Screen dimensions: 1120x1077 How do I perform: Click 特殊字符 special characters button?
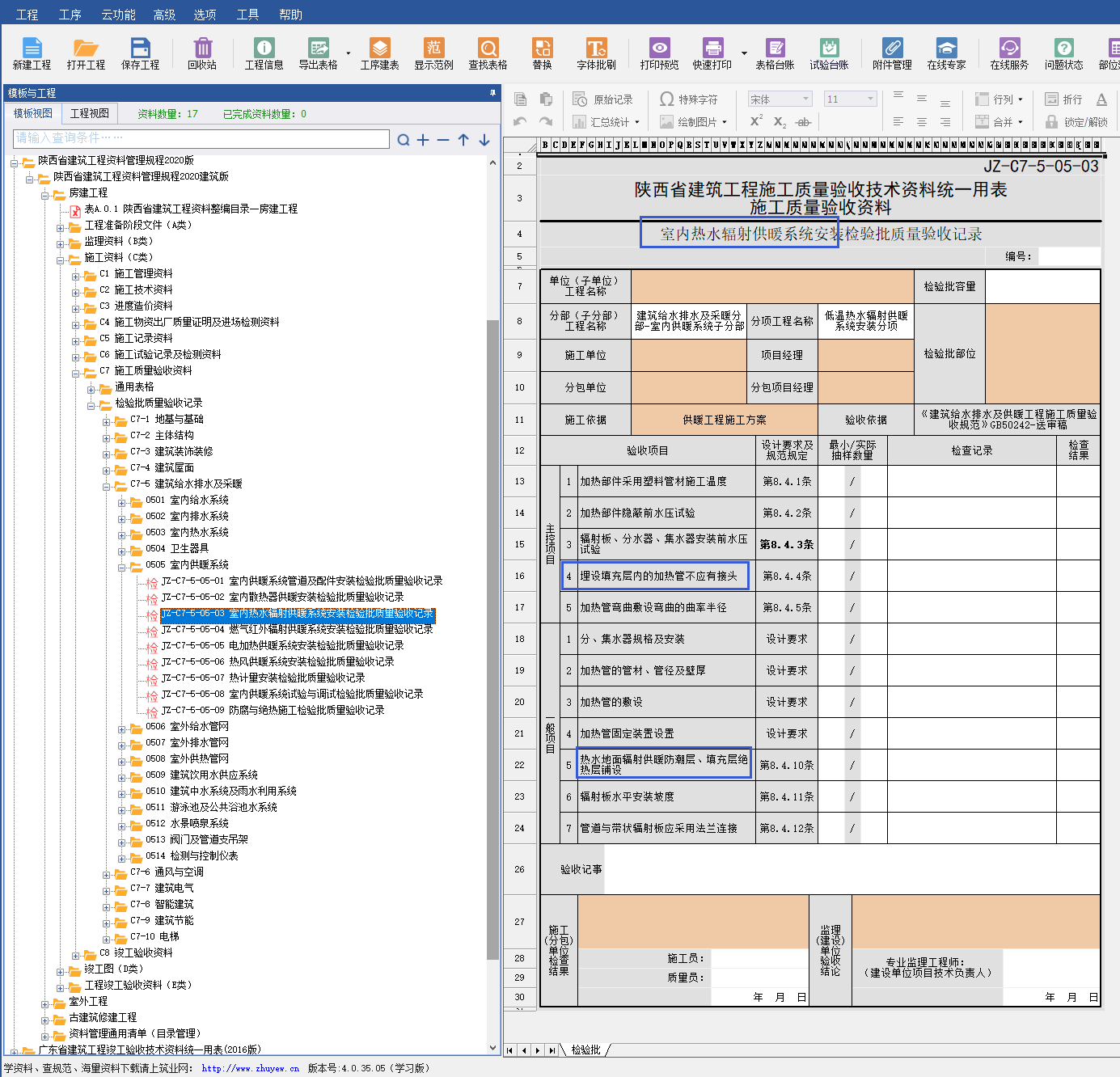coord(689,99)
